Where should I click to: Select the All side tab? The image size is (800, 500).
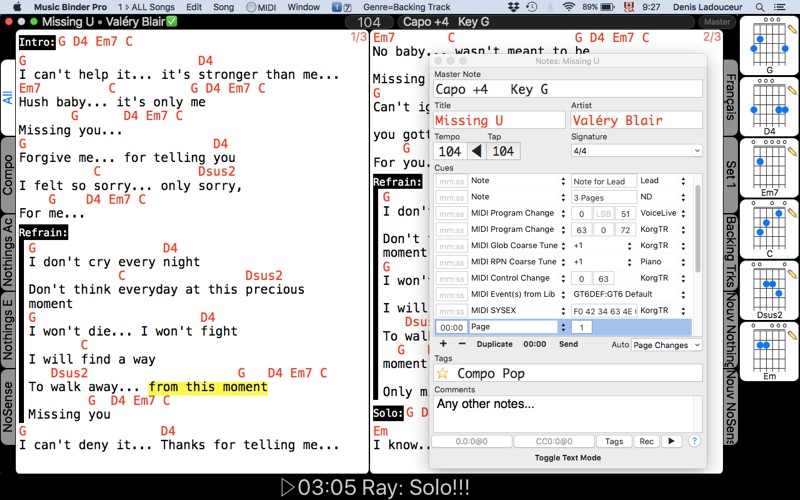pyautogui.click(x=8, y=97)
